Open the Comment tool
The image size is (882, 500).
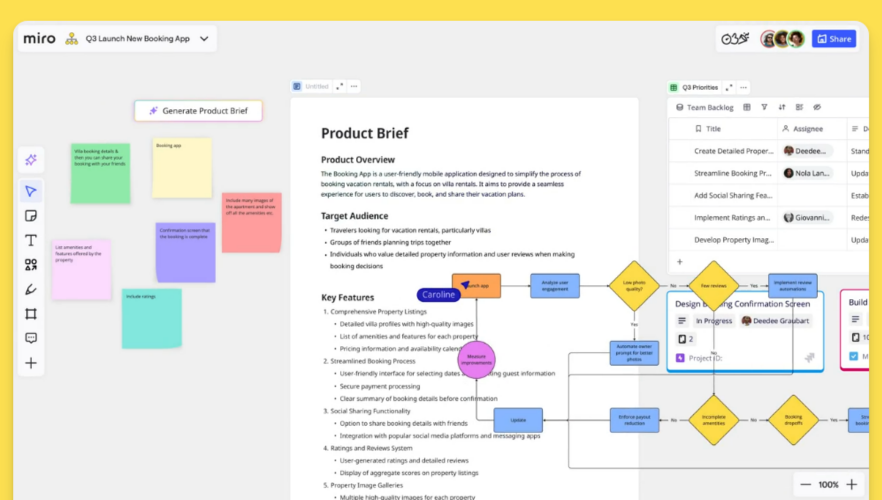point(31,338)
